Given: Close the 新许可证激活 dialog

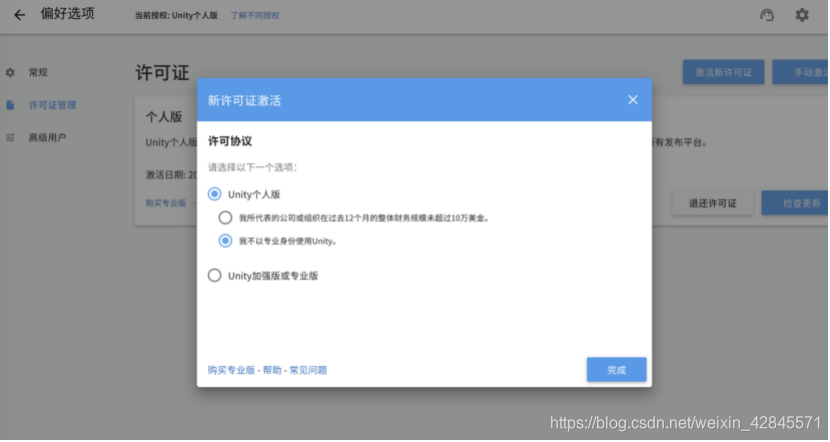Looking at the screenshot, I should 633,100.
